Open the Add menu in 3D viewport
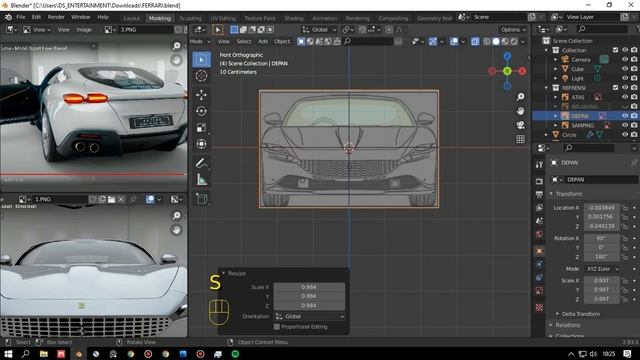This screenshot has height=360, width=640. point(263,41)
